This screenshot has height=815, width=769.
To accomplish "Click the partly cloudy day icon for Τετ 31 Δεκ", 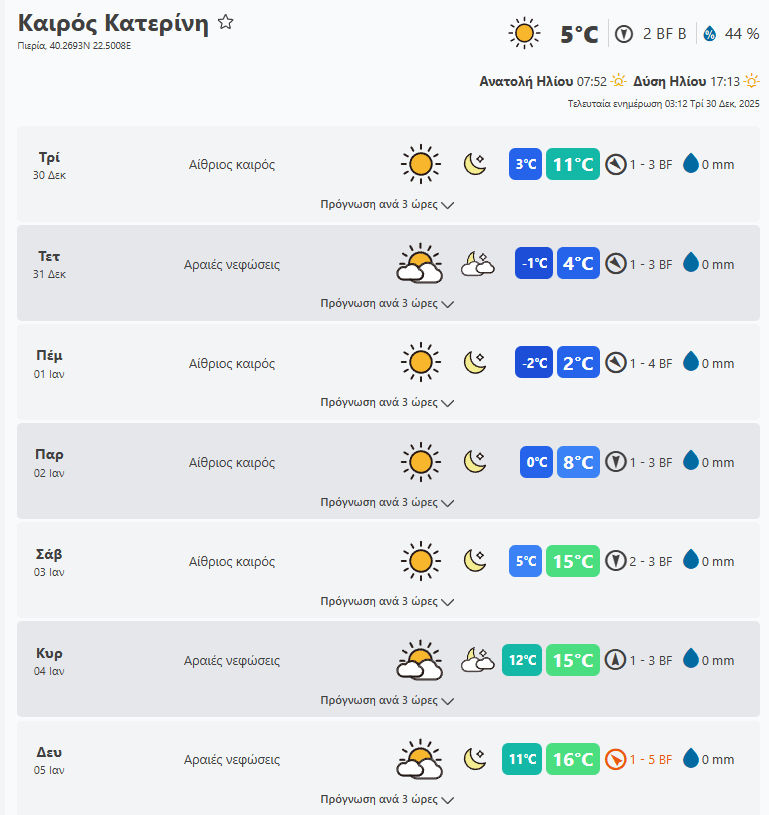I will point(420,264).
